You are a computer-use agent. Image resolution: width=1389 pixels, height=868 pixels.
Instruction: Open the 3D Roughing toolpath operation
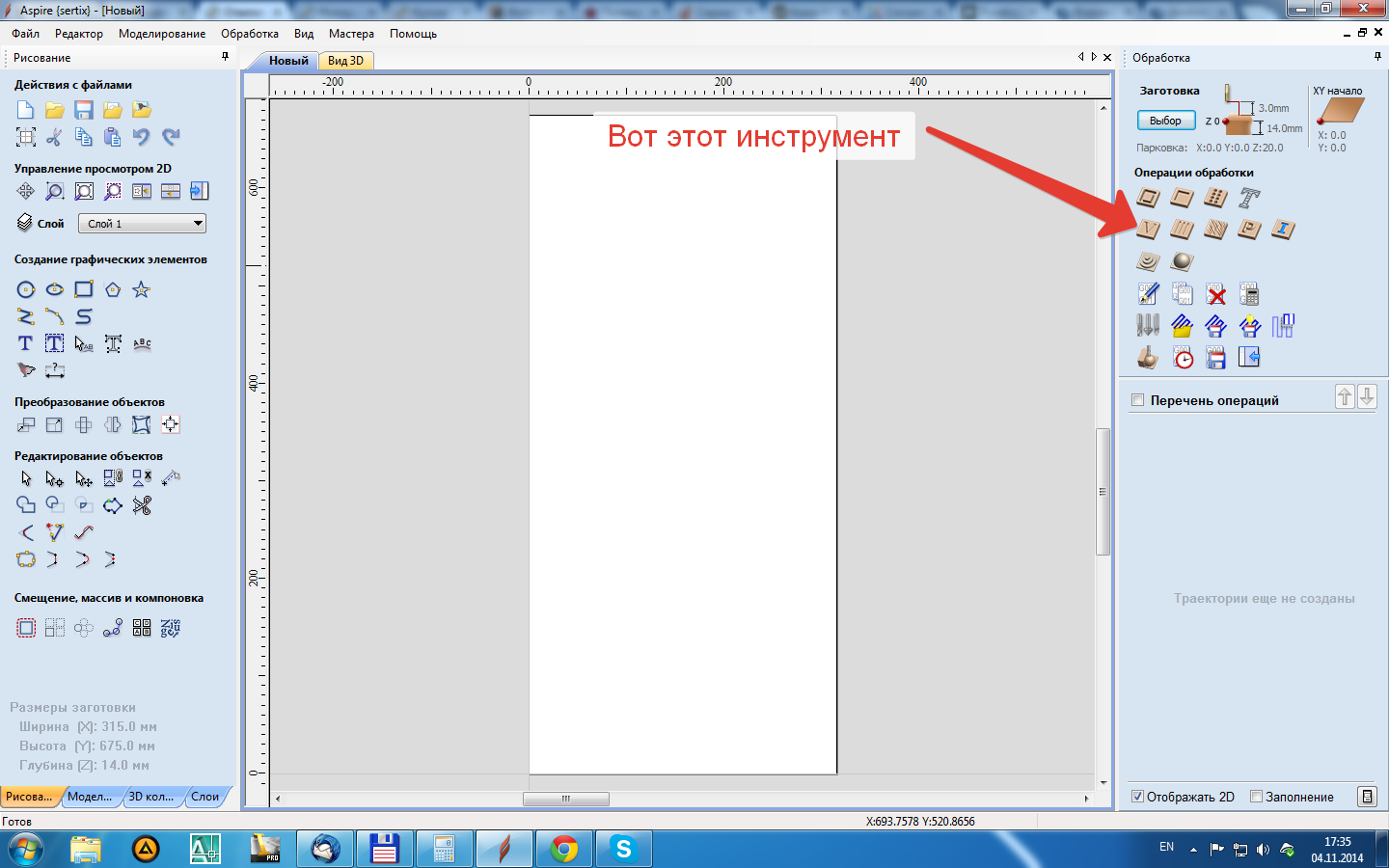point(1148,260)
